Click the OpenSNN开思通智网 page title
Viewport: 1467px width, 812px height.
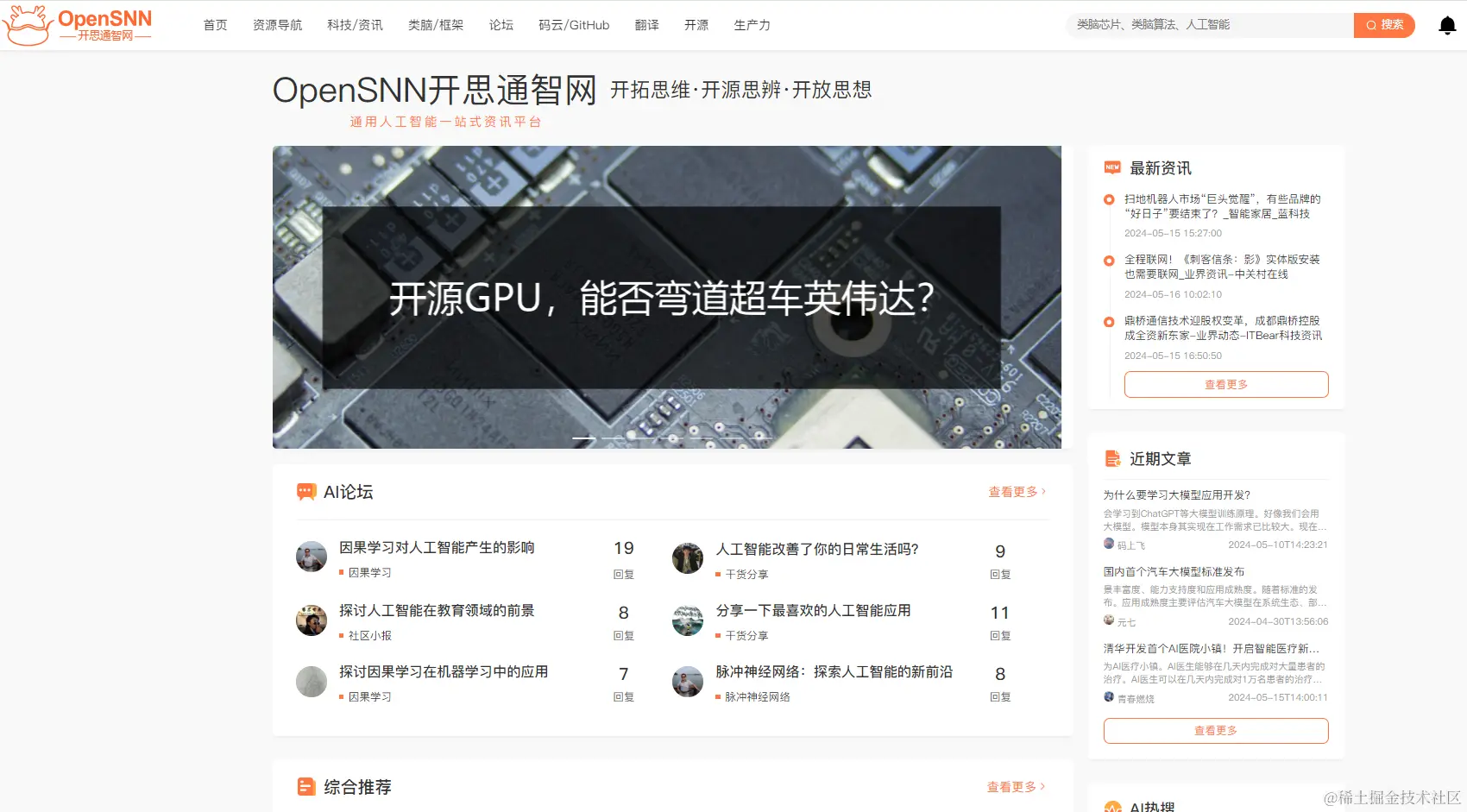[435, 90]
